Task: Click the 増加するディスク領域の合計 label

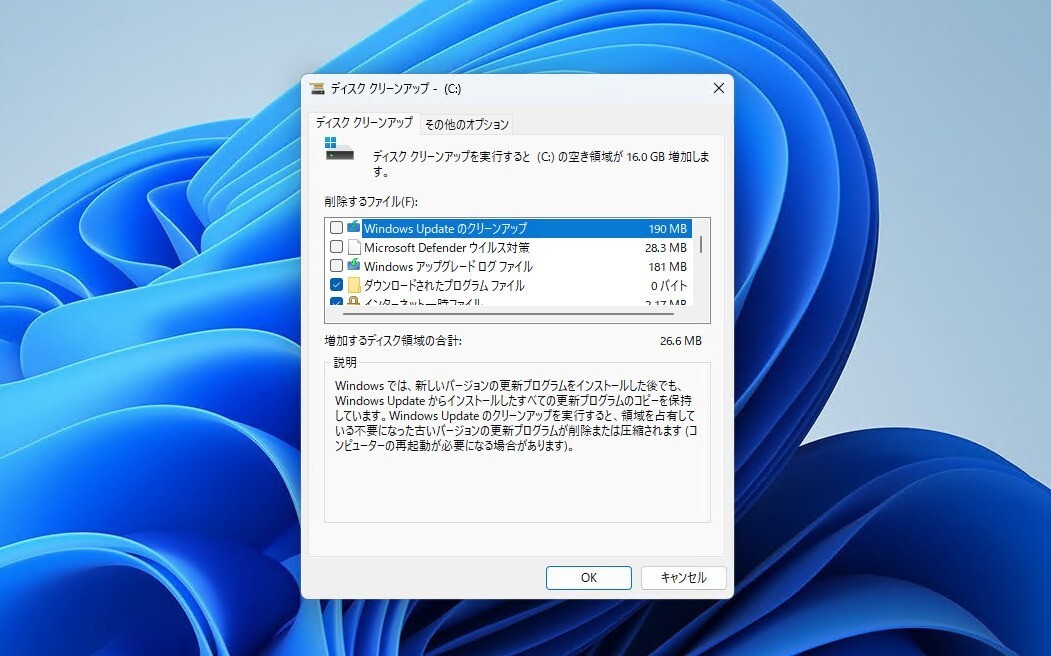Action: click(393, 340)
